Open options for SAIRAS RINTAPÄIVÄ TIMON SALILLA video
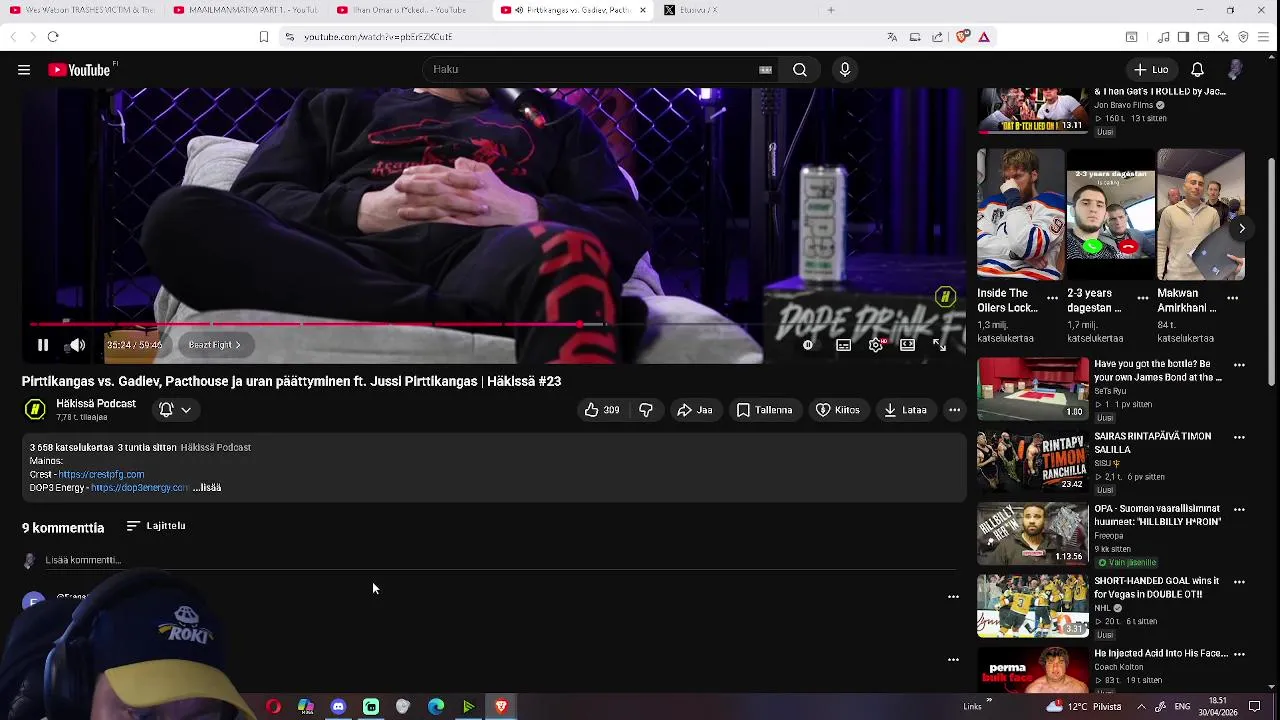 tap(1239, 437)
